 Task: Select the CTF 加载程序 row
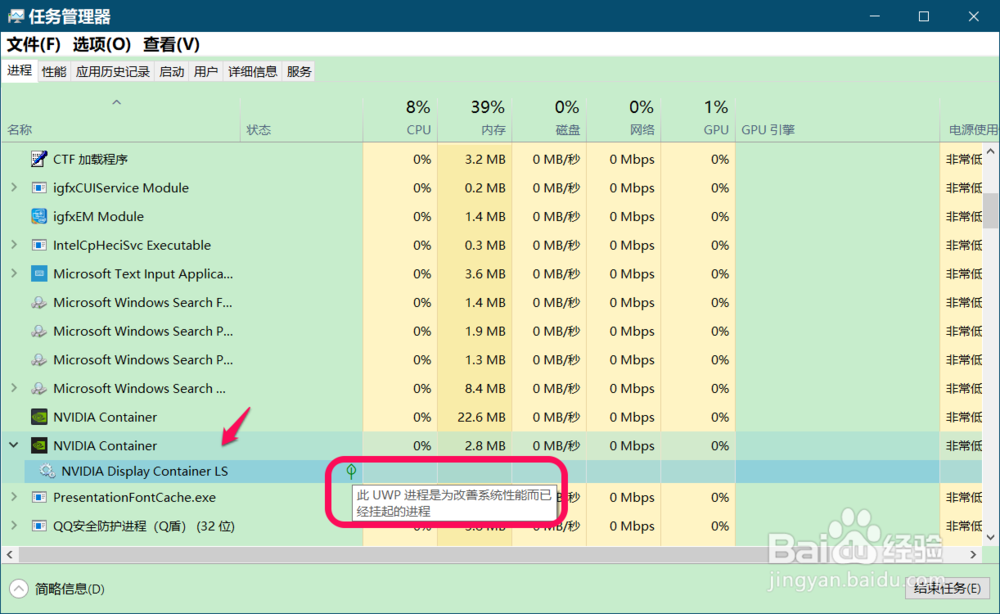click(x=492, y=159)
